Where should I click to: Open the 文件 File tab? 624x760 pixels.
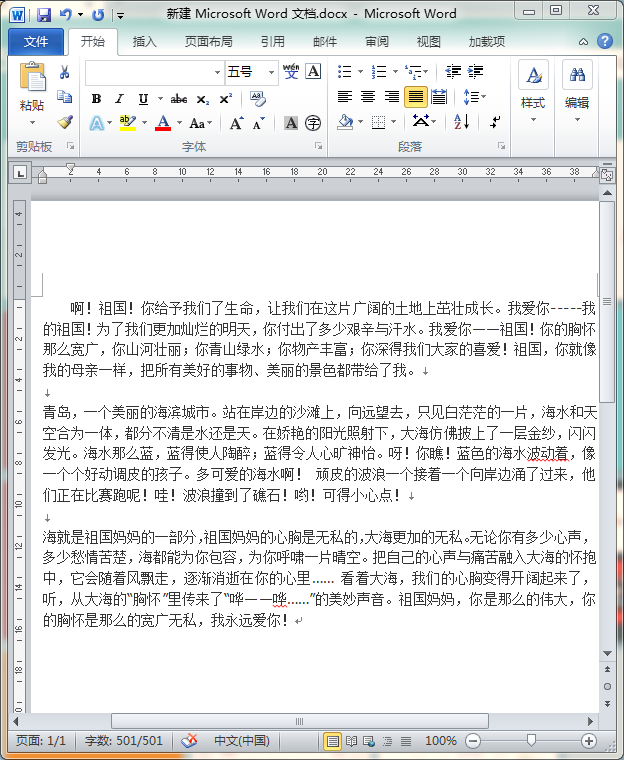coord(36,42)
